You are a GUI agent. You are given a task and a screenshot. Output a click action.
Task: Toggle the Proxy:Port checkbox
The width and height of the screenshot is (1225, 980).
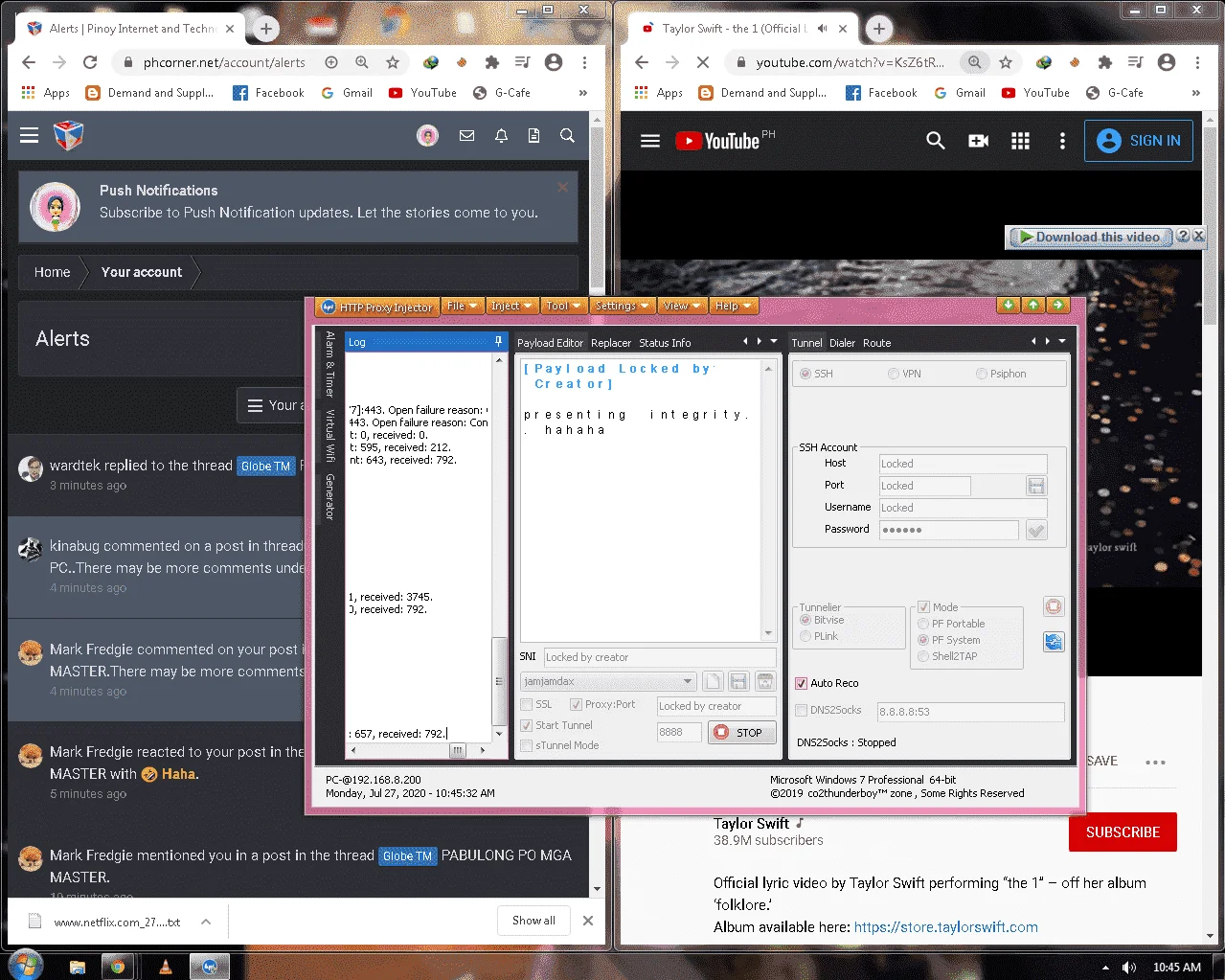tap(576, 704)
